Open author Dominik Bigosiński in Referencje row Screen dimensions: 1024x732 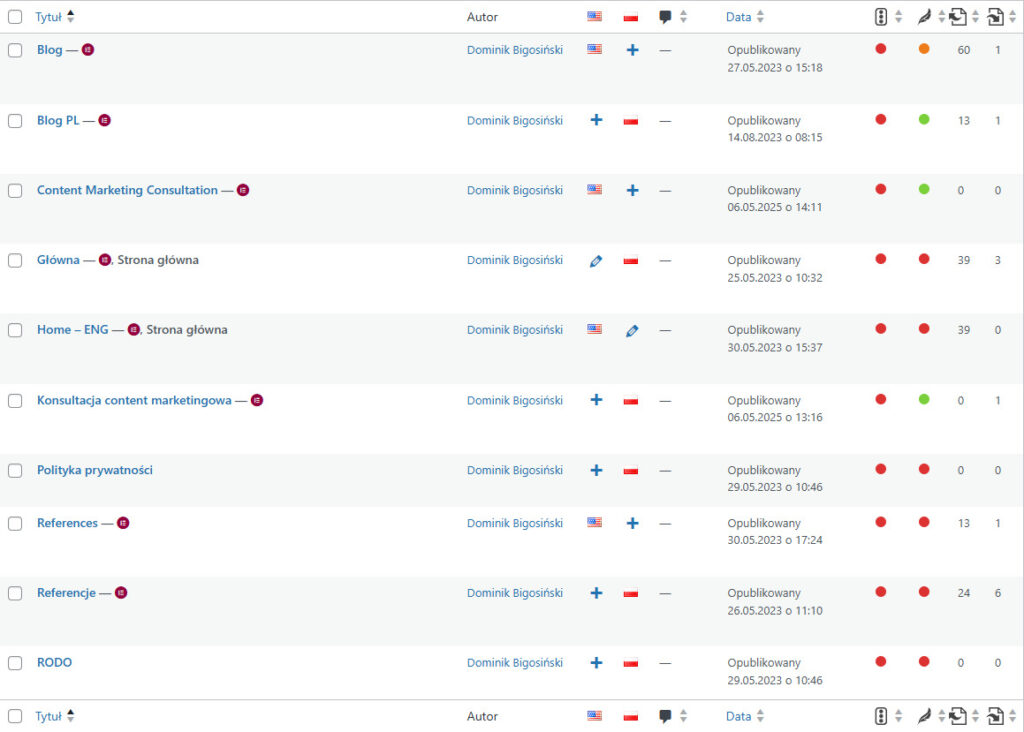514,593
